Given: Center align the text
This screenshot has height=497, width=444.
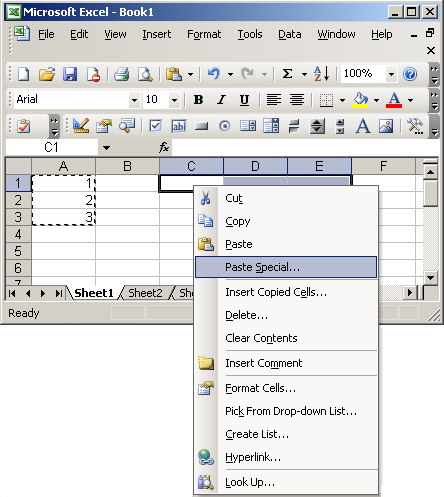Looking at the screenshot, I should pos(297,100).
